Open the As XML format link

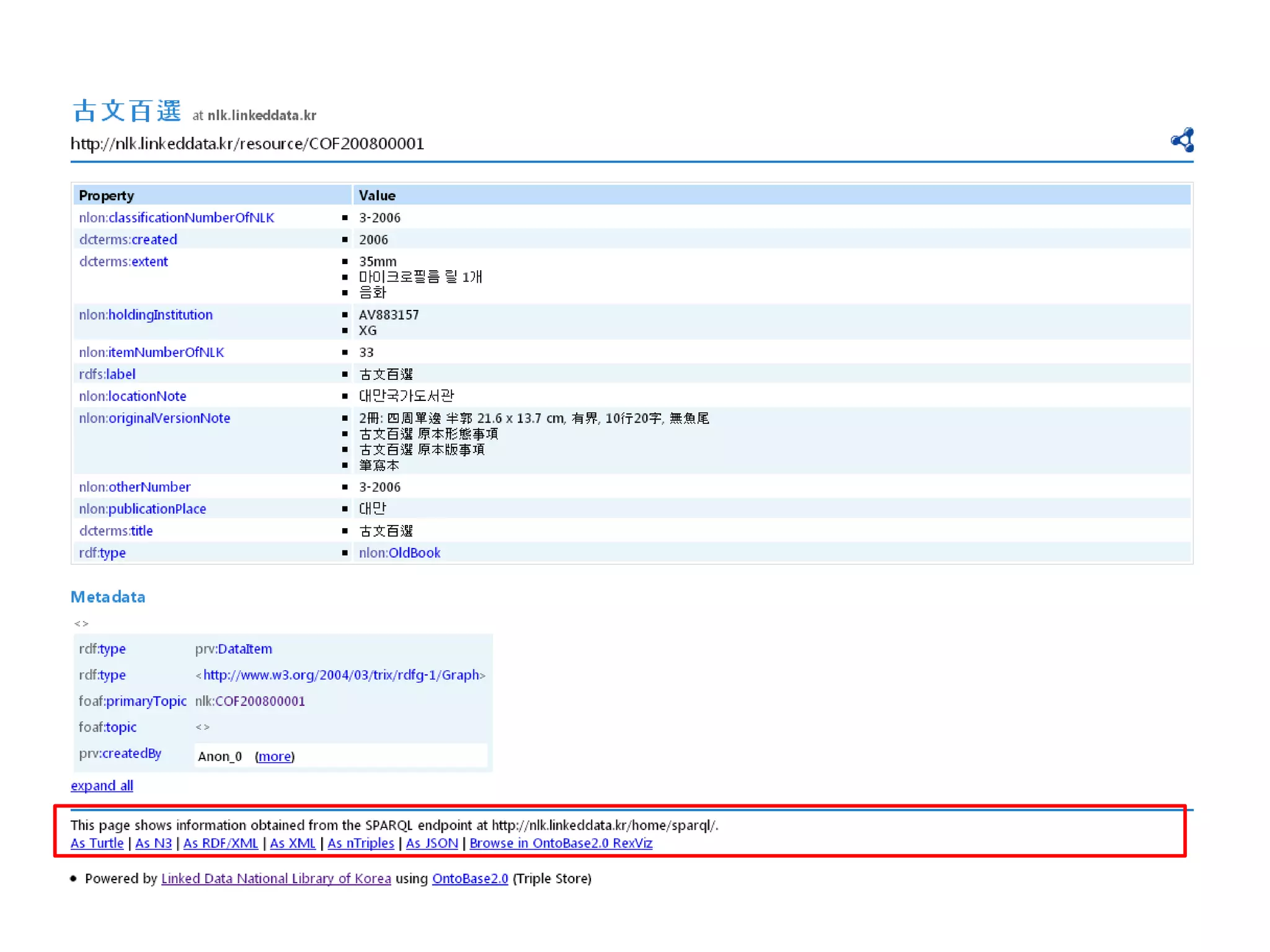tap(292, 843)
